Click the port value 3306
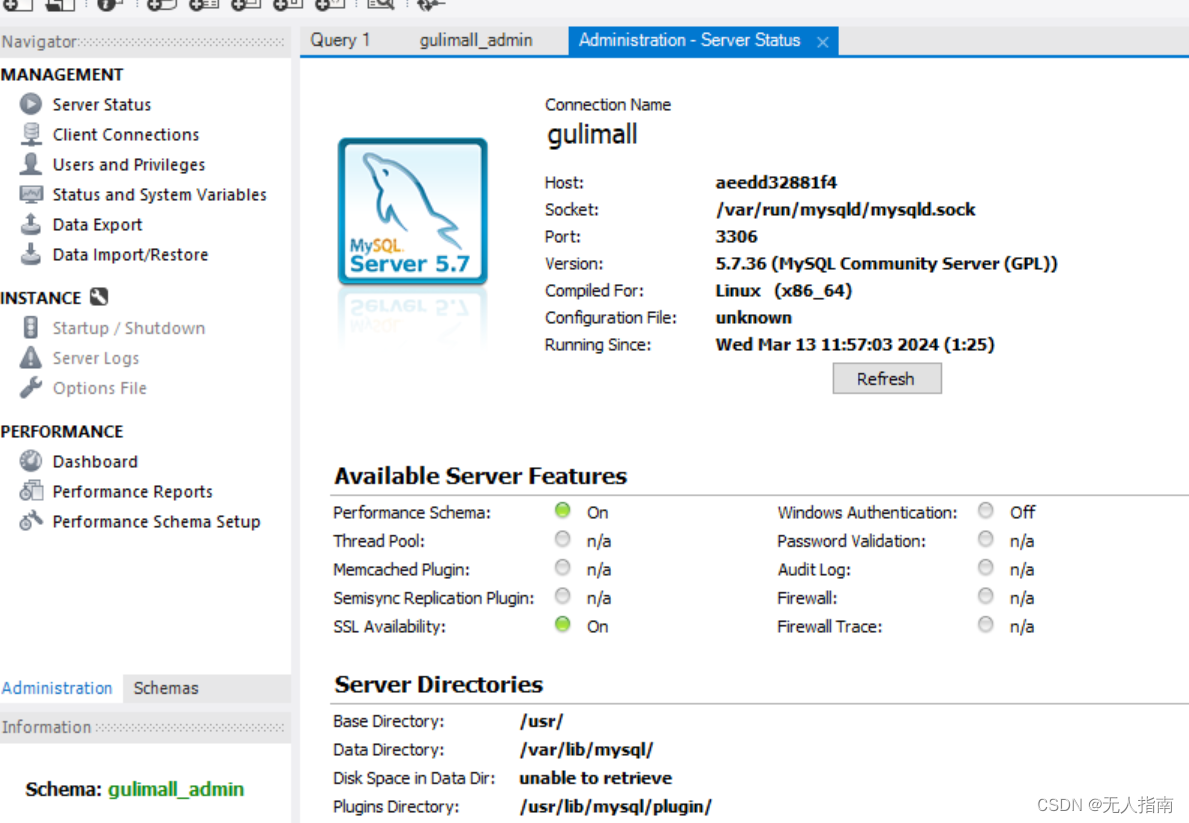 tap(736, 237)
